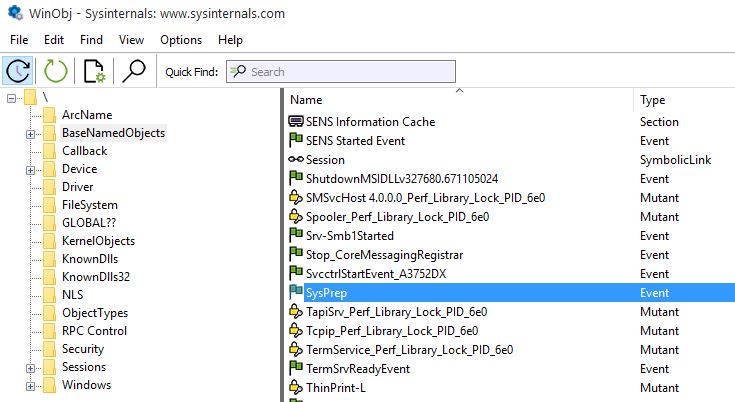Screen dimensions: 735x402
Task: Click the magnifier Find toolbar icon
Action: tap(133, 71)
